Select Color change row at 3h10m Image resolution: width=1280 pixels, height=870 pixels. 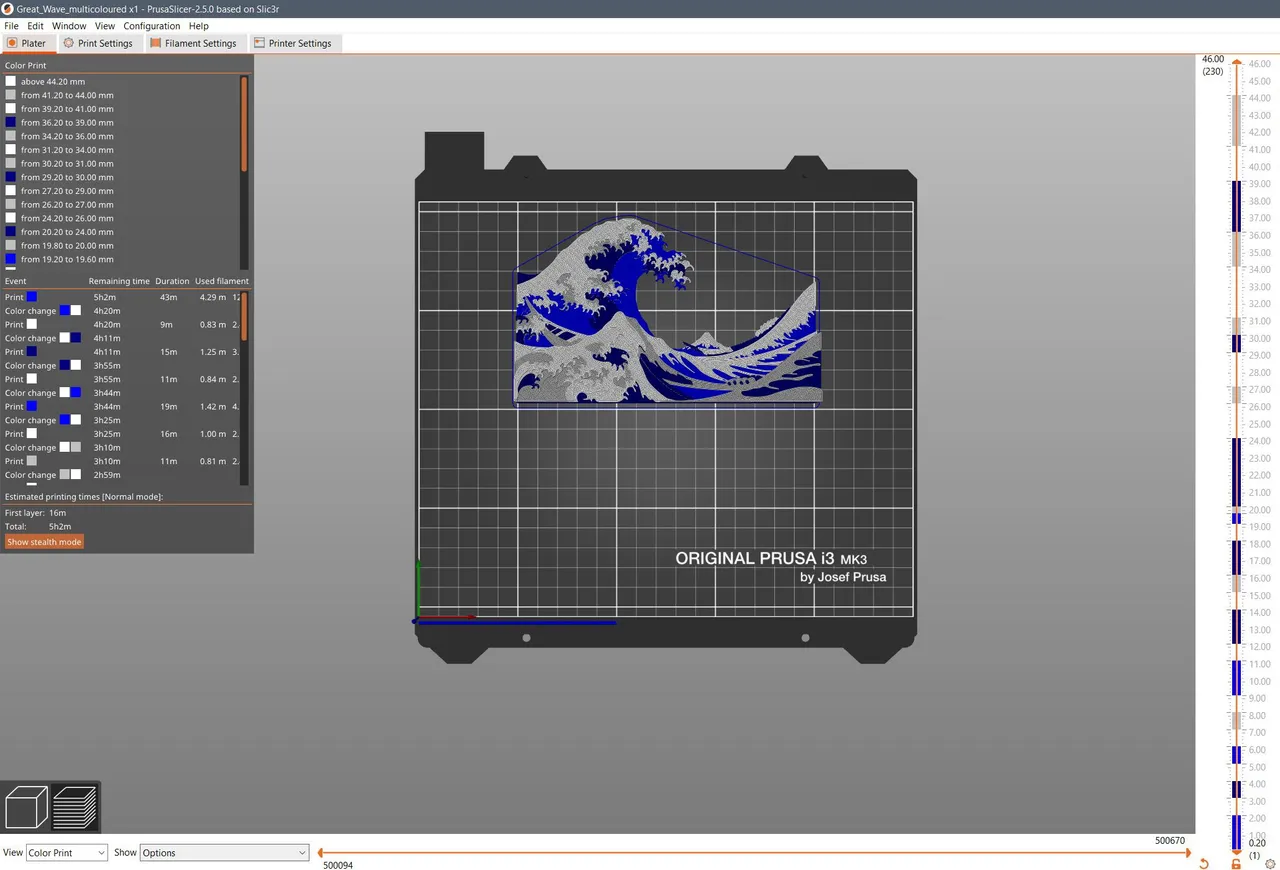(x=121, y=448)
